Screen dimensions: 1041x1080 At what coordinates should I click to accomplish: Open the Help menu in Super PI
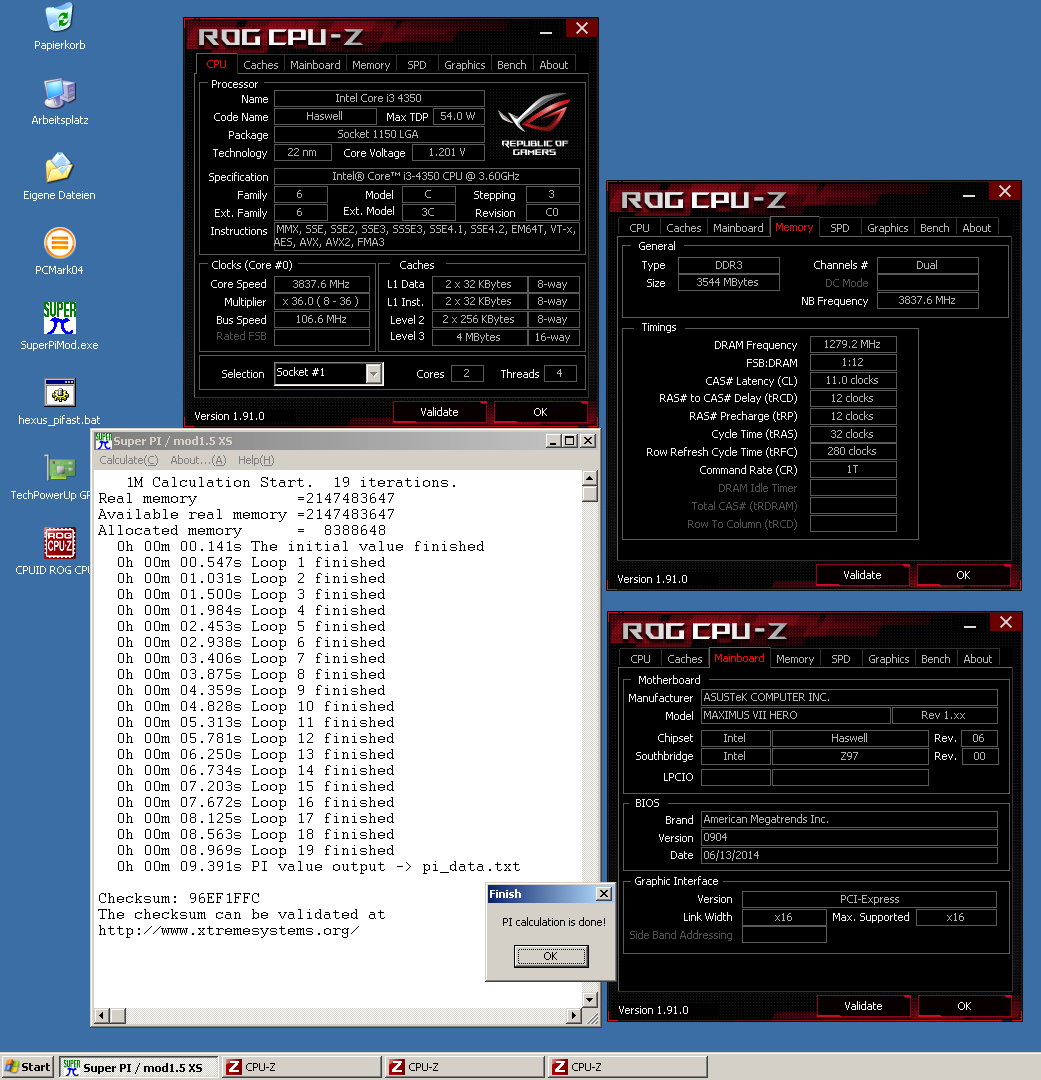point(256,460)
